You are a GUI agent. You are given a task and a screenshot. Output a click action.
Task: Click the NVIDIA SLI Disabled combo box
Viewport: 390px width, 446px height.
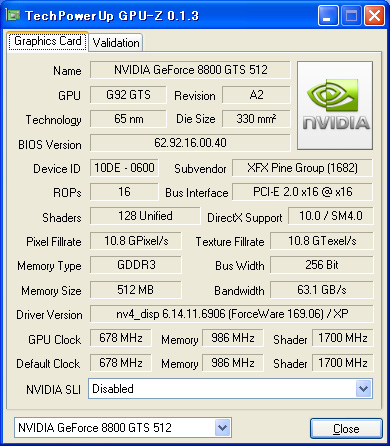click(x=230, y=389)
